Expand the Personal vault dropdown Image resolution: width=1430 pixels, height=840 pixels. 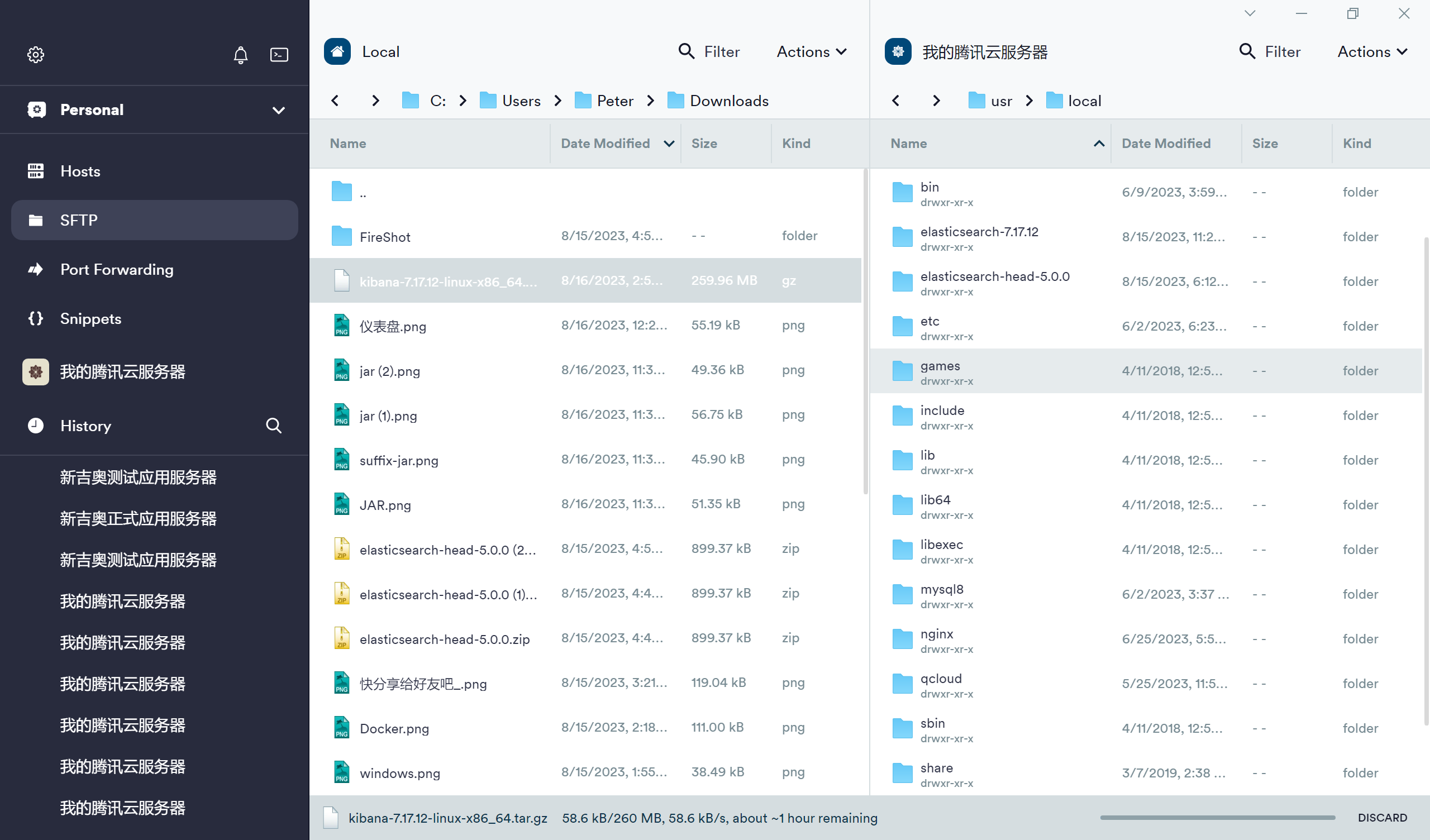tap(278, 110)
